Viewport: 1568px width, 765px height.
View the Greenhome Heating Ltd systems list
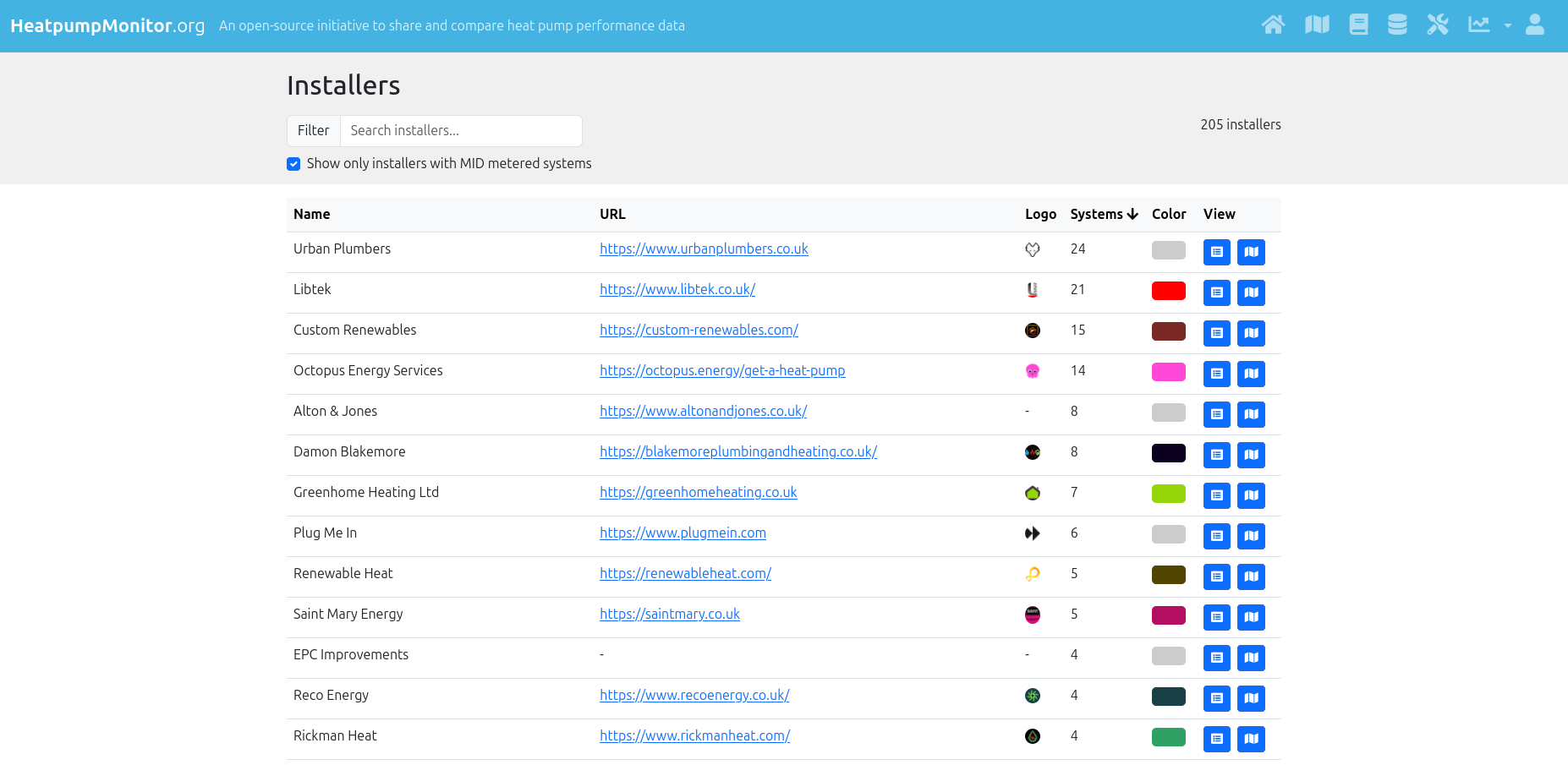pyautogui.click(x=1217, y=495)
